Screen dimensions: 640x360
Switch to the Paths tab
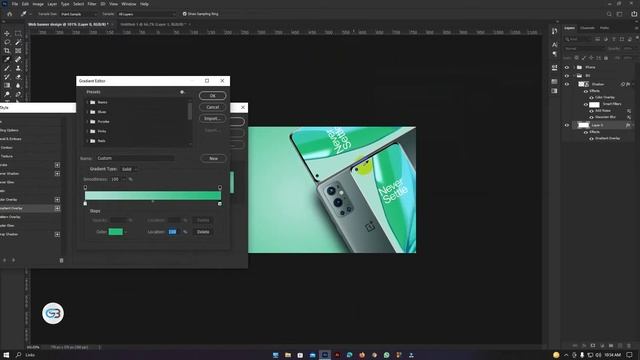604,28
